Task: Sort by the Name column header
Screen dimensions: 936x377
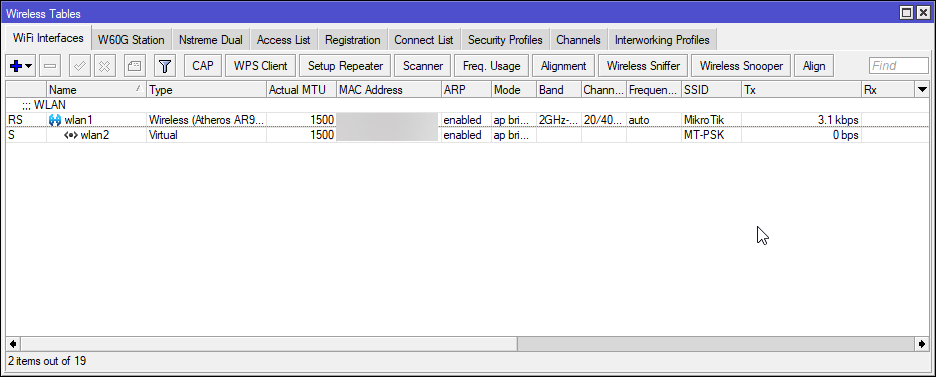Action: click(97, 90)
